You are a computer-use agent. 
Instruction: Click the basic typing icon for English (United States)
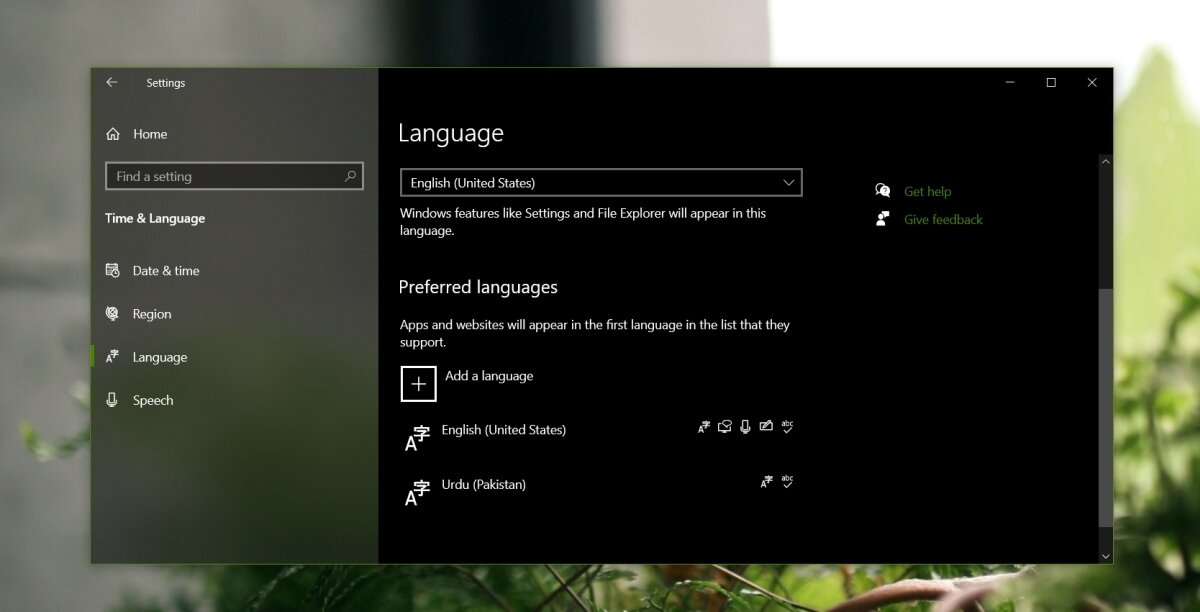[787, 426]
